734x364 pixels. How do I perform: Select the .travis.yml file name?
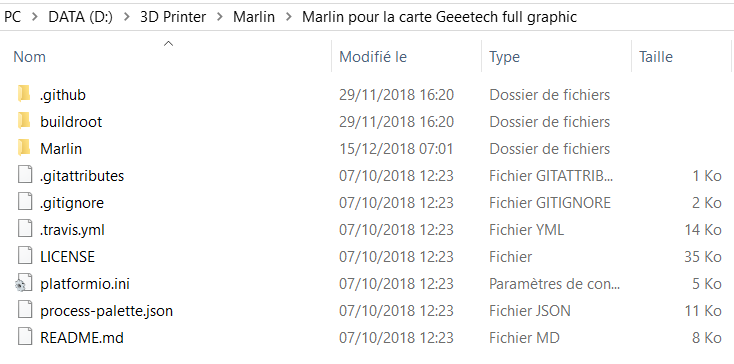[72, 230]
